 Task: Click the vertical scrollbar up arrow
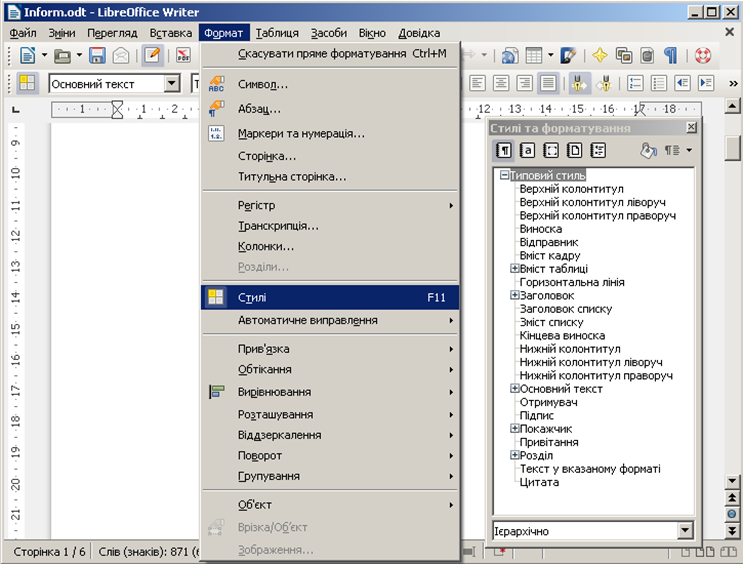733,106
